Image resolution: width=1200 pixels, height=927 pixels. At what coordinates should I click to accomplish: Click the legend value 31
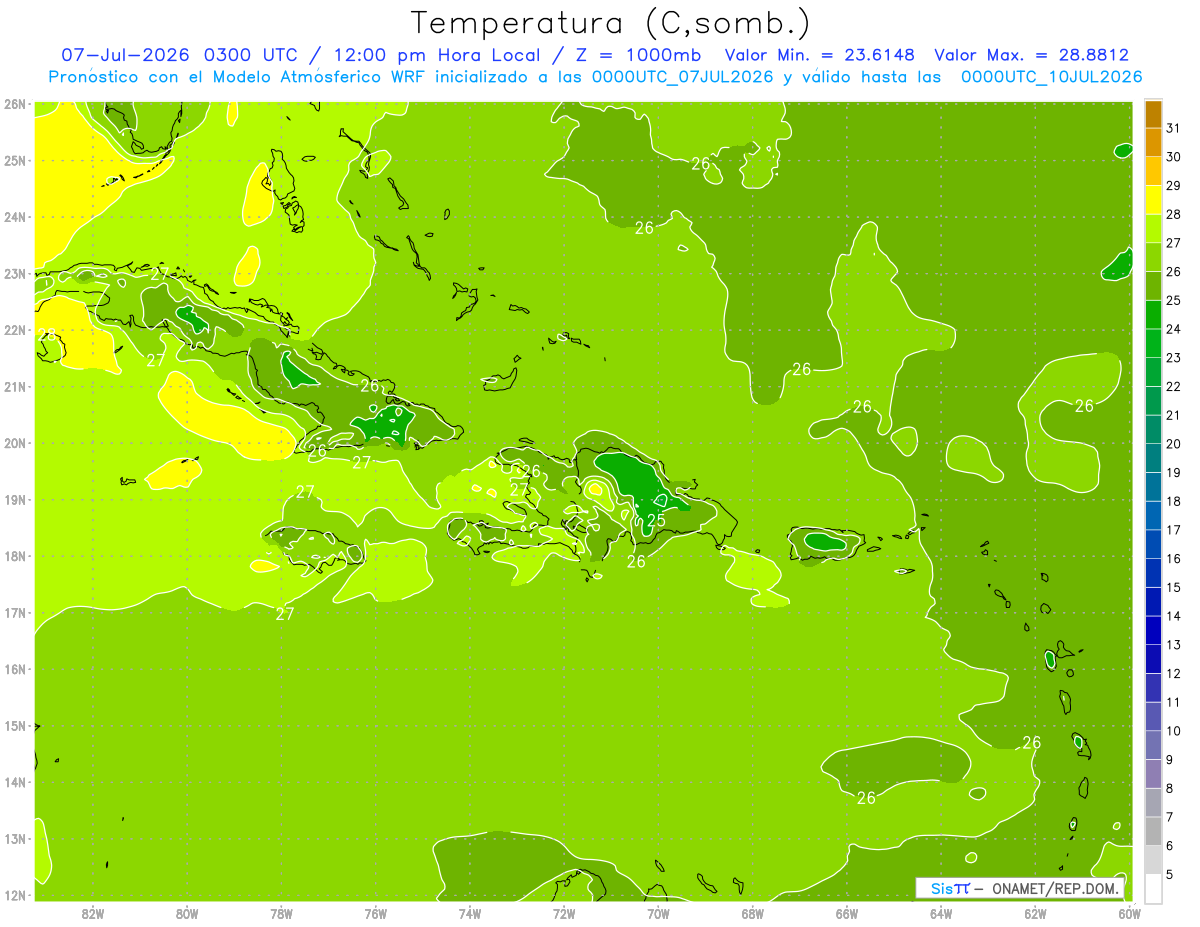click(x=1174, y=128)
